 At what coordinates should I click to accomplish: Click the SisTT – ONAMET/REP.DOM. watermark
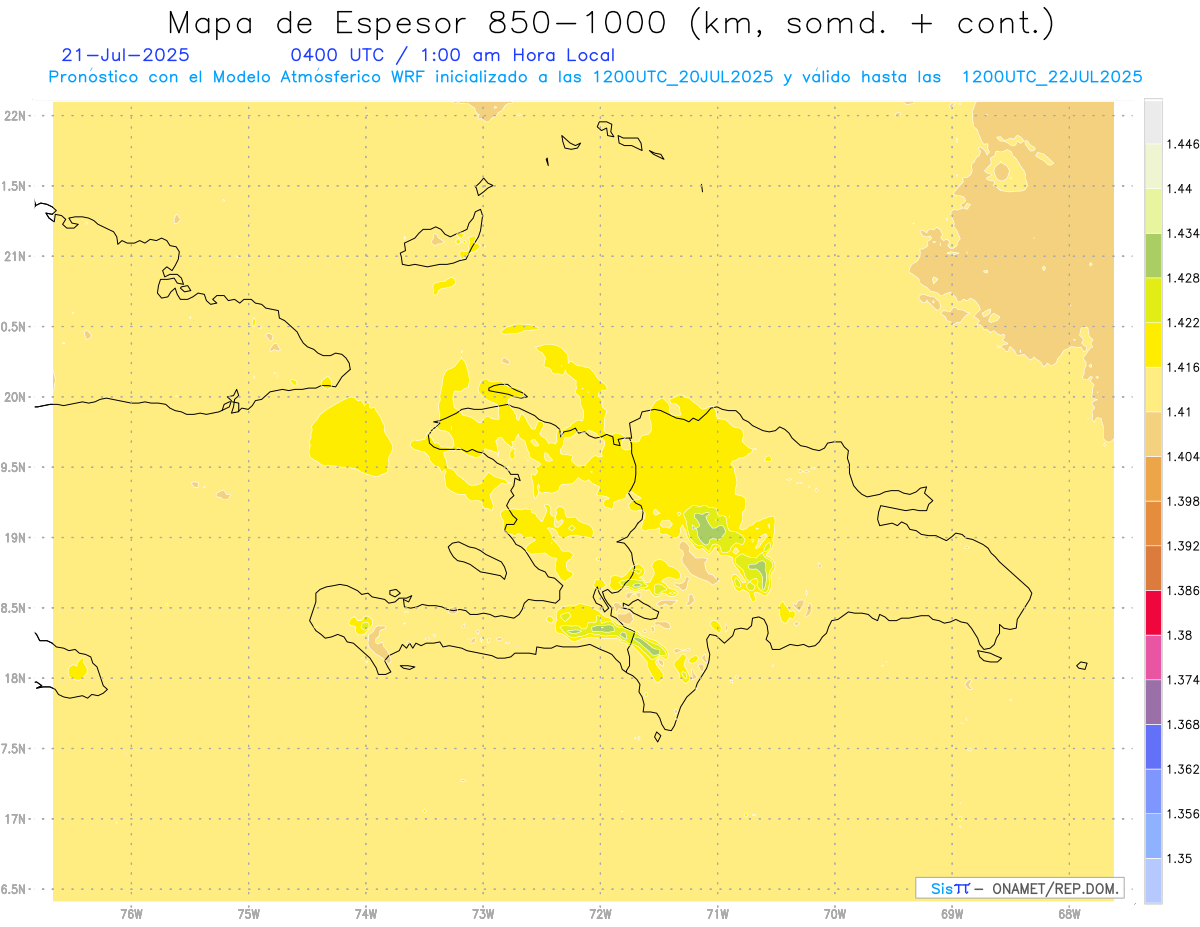point(1020,888)
